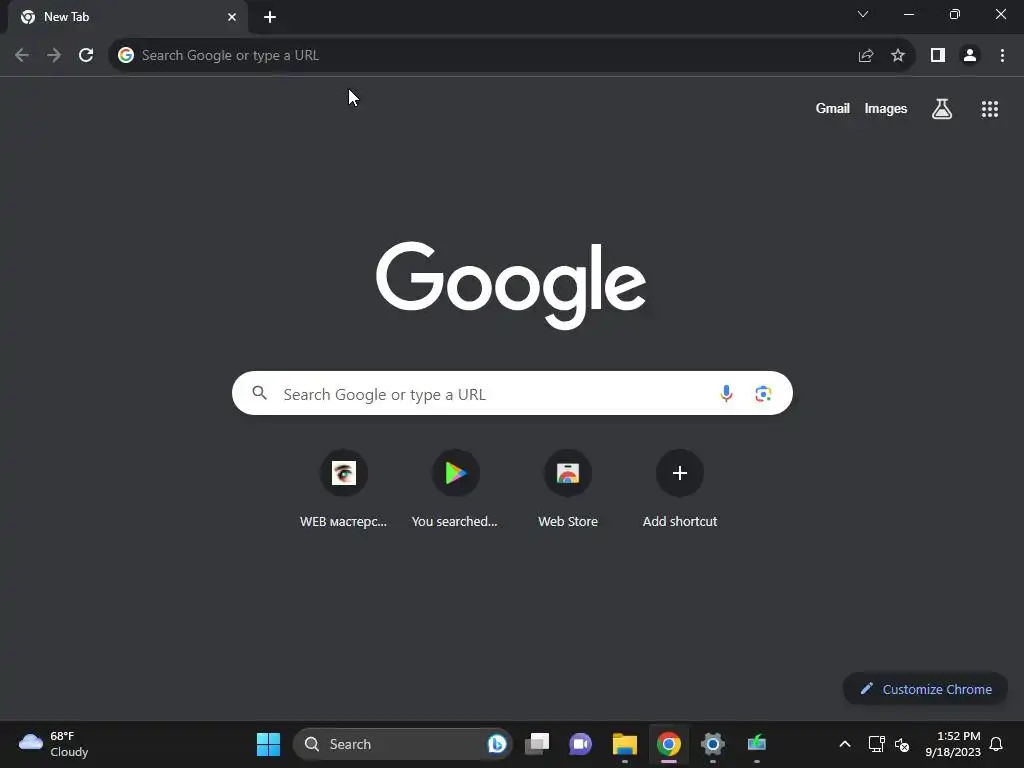Viewport: 1024px width, 768px height.
Task: Open File Explorer from the taskbar
Action: [624, 744]
